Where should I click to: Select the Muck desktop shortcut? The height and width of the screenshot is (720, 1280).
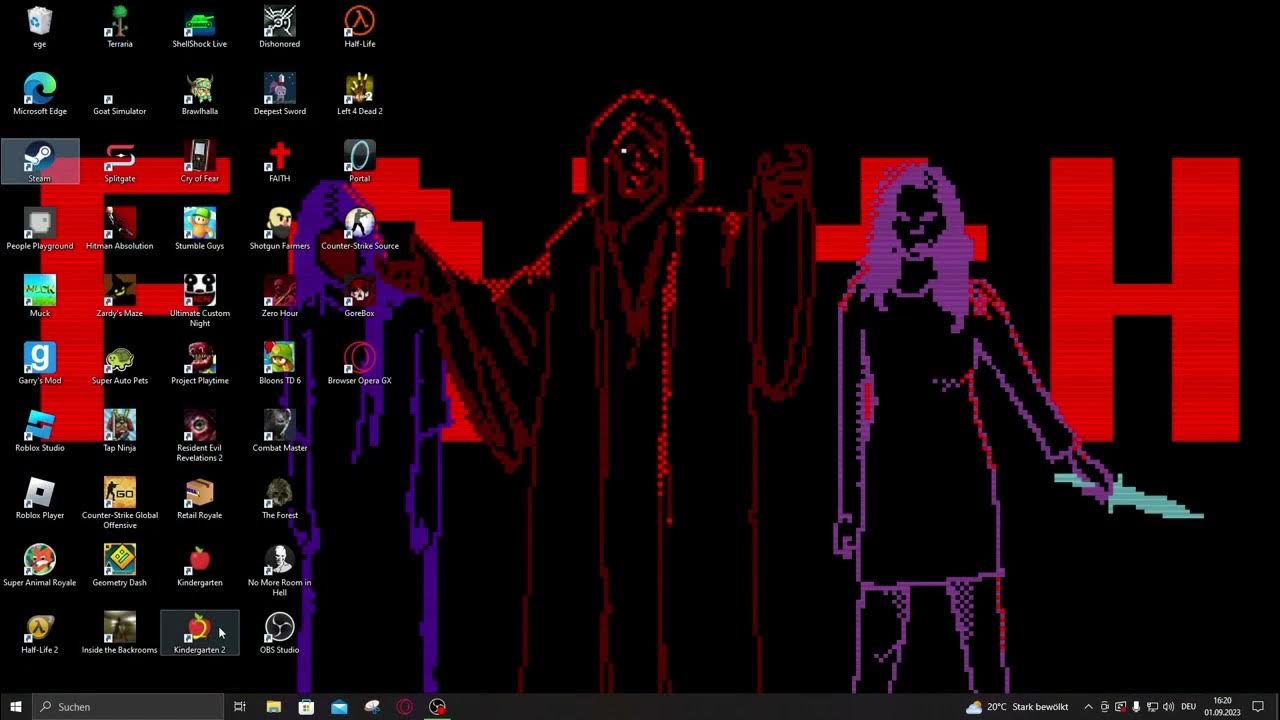point(40,297)
